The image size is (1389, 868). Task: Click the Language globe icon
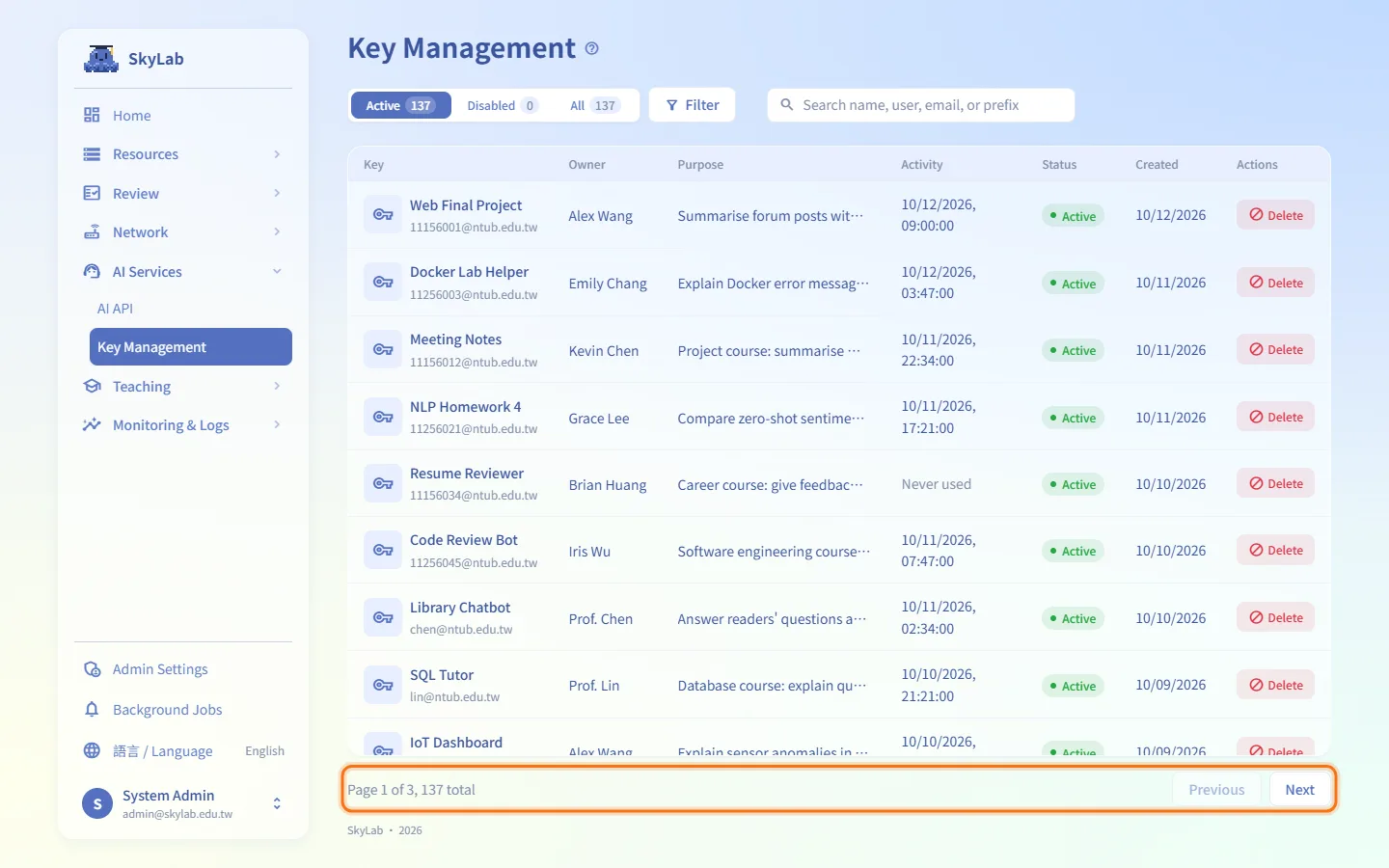point(92,751)
